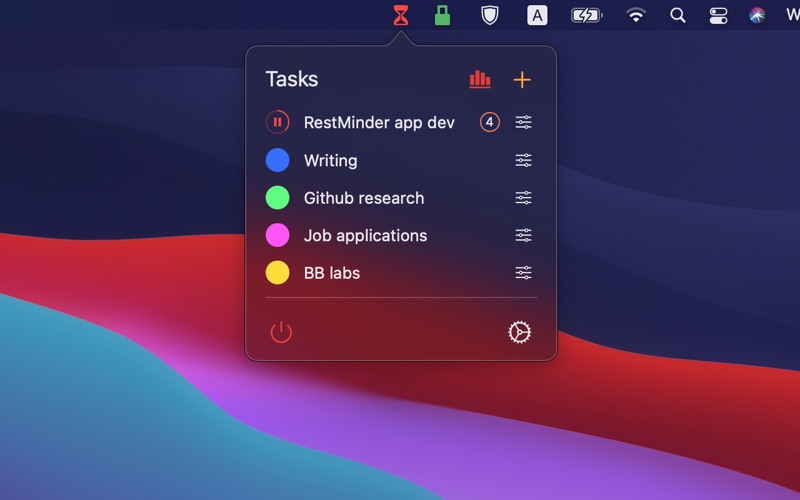Open settings sliders for Job applications

(x=523, y=235)
